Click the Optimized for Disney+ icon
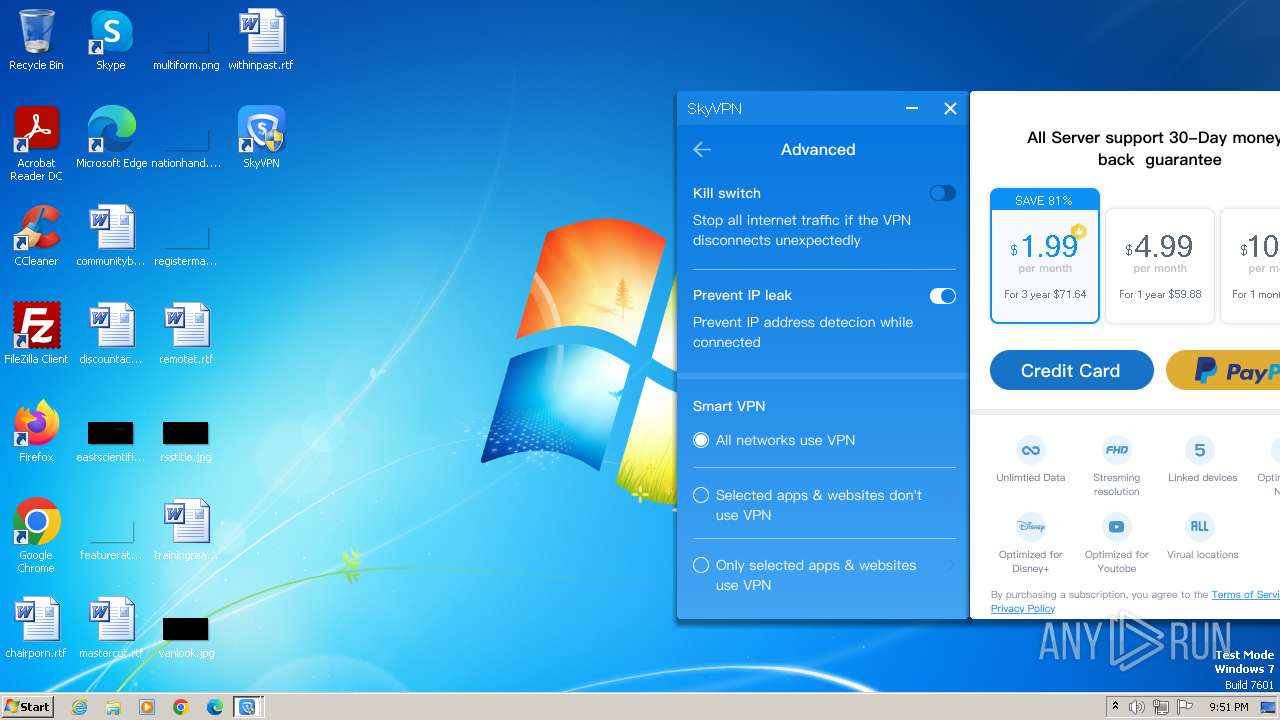This screenshot has width=1280, height=720. pyautogui.click(x=1030, y=526)
